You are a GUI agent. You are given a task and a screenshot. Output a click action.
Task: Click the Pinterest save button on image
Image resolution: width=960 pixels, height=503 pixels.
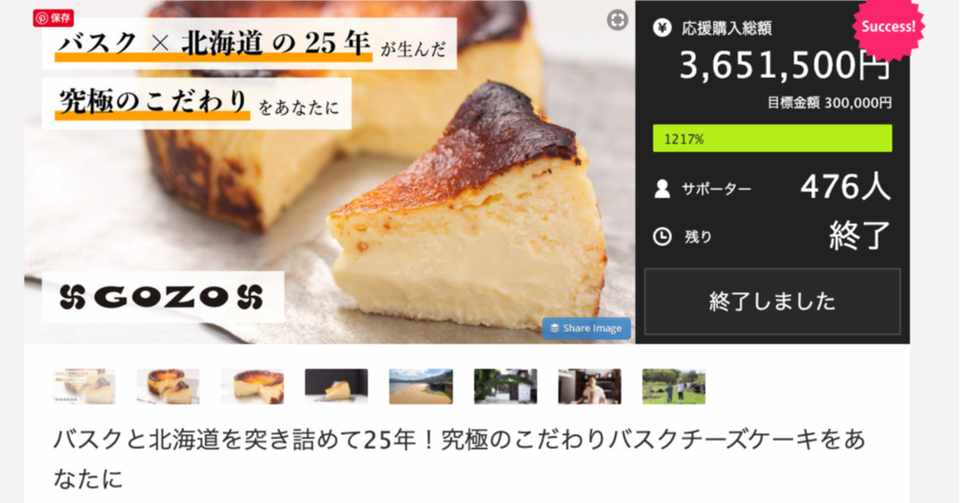click(x=53, y=18)
